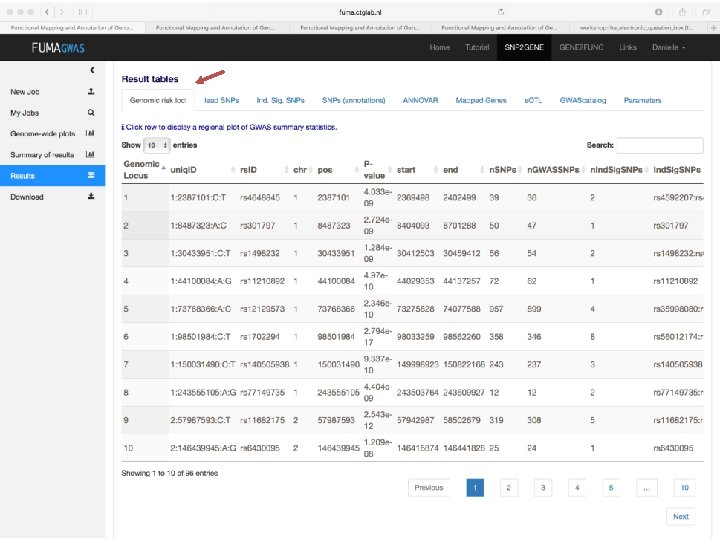The width and height of the screenshot is (720, 540).
Task: Open Tutorial in navbar
Action: (x=477, y=47)
